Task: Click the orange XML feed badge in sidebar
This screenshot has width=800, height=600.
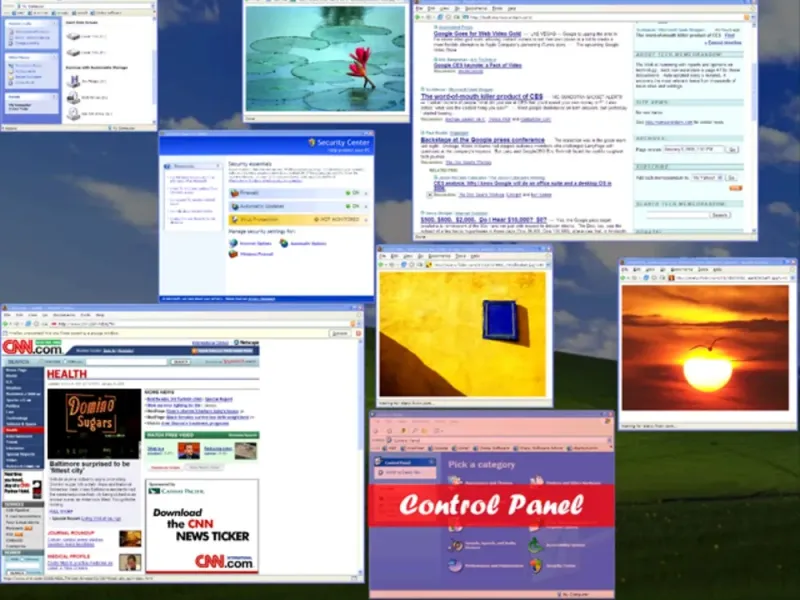Action: click(735, 188)
